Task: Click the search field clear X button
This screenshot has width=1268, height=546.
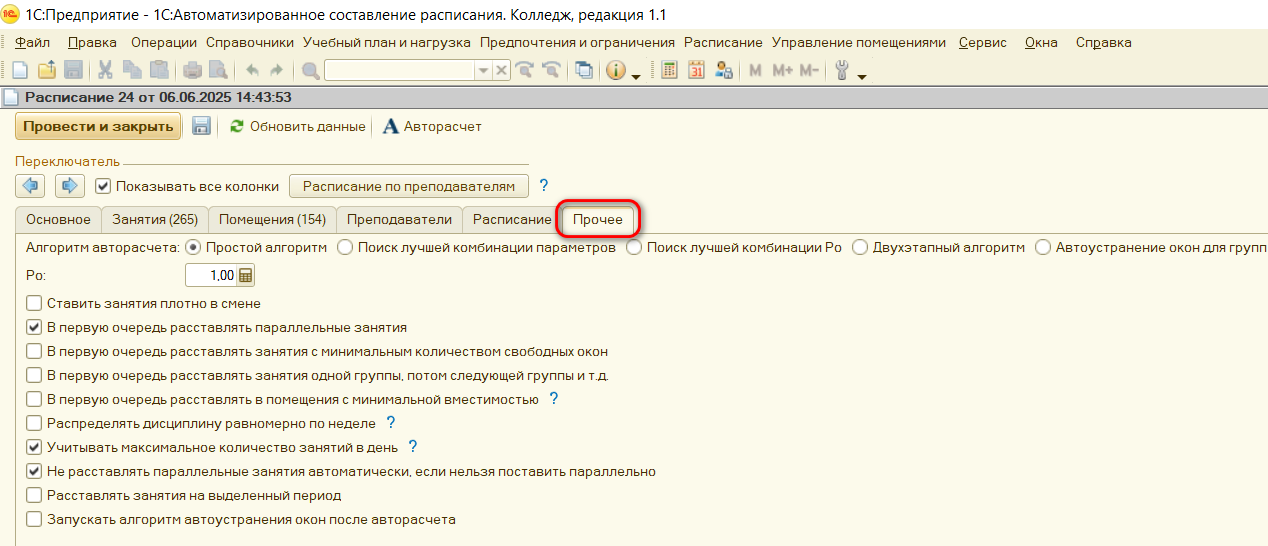Action: tap(502, 70)
